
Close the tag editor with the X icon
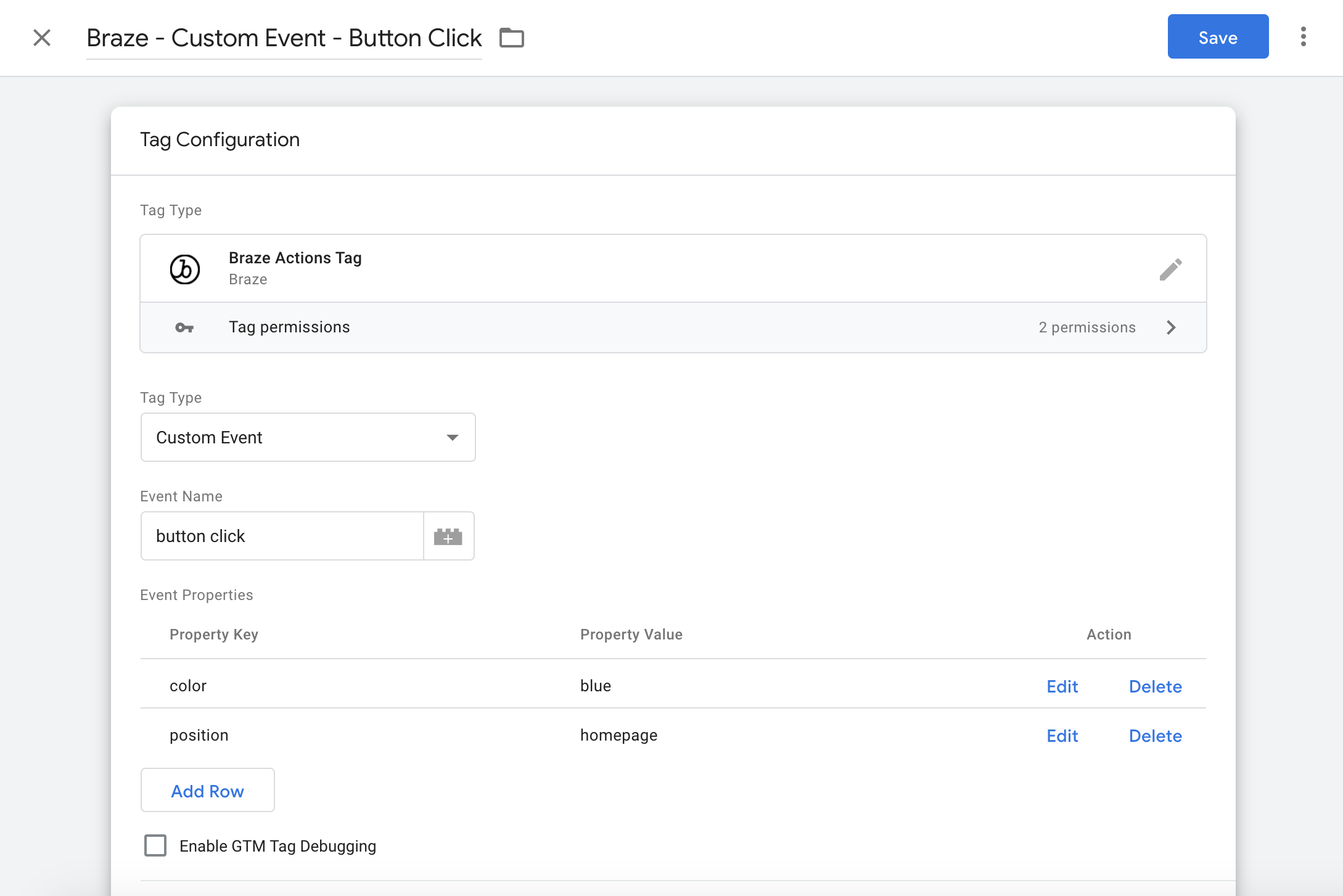coord(42,38)
